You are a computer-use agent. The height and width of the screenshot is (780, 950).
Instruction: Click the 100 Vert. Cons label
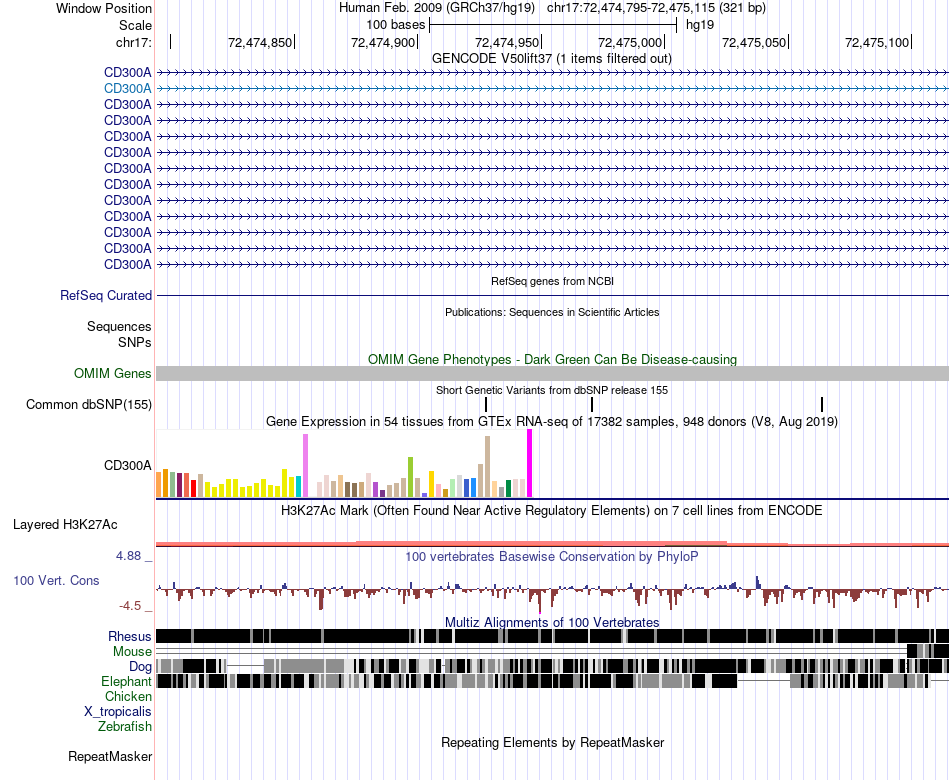coord(56,581)
